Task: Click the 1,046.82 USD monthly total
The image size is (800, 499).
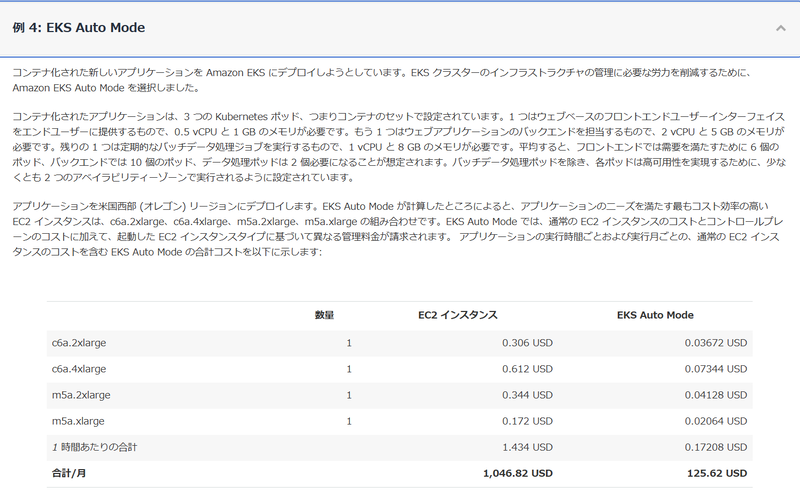Action: [x=518, y=473]
